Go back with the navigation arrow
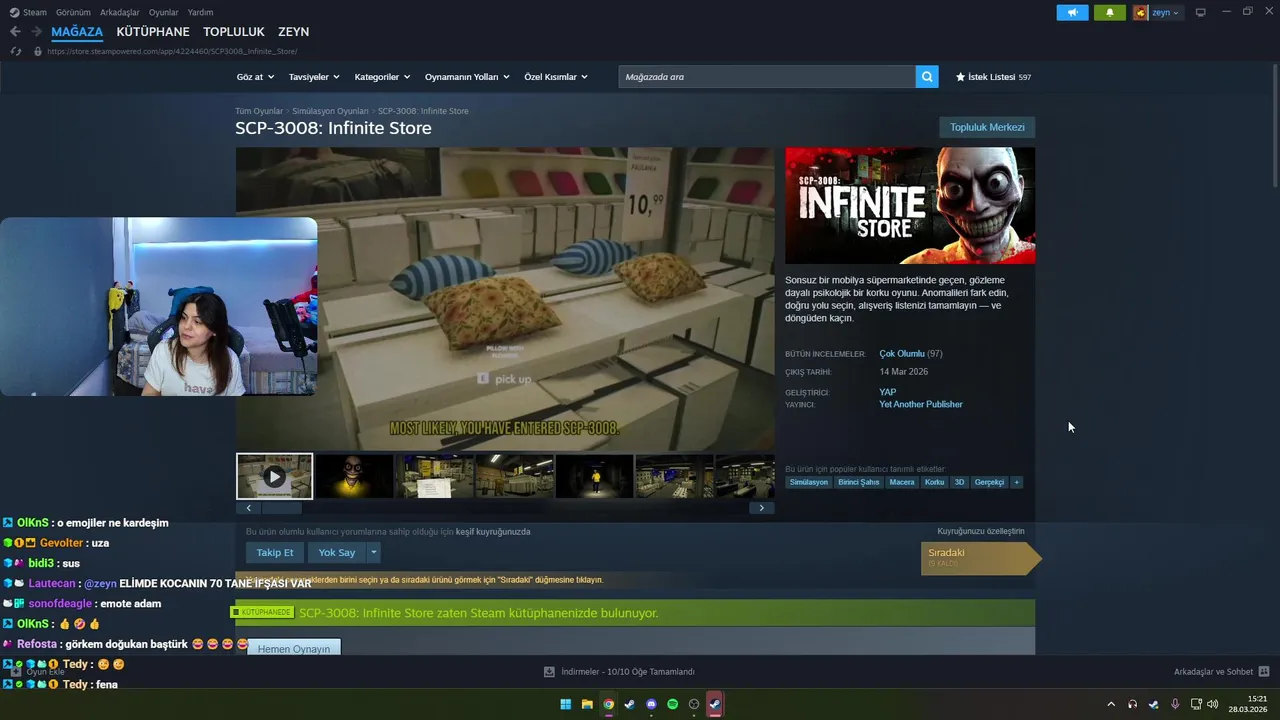The image size is (1280, 720). tap(15, 32)
